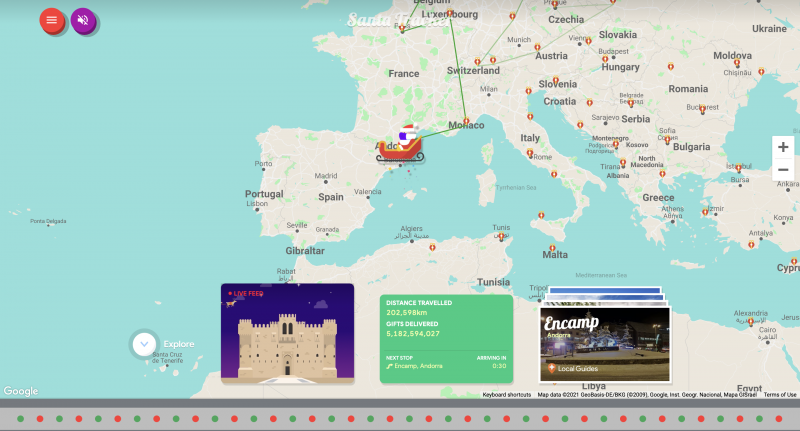Viewport: 800px width, 431px height.
Task: Select the gift pin above Malta
Action: 552,248
